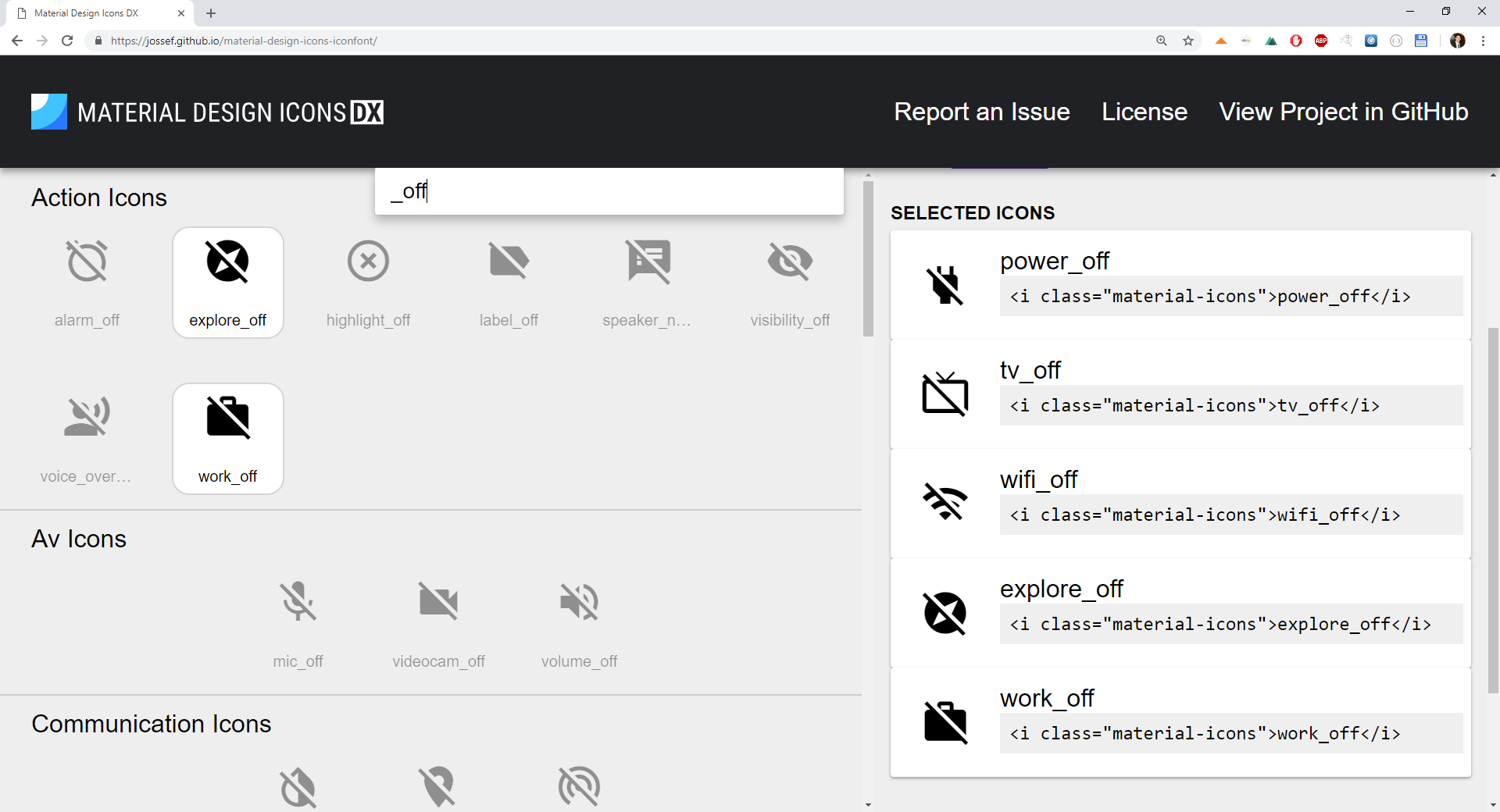Select the wifi_off code snippet
Viewport: 1500px width, 812px height.
pyautogui.click(x=1231, y=515)
